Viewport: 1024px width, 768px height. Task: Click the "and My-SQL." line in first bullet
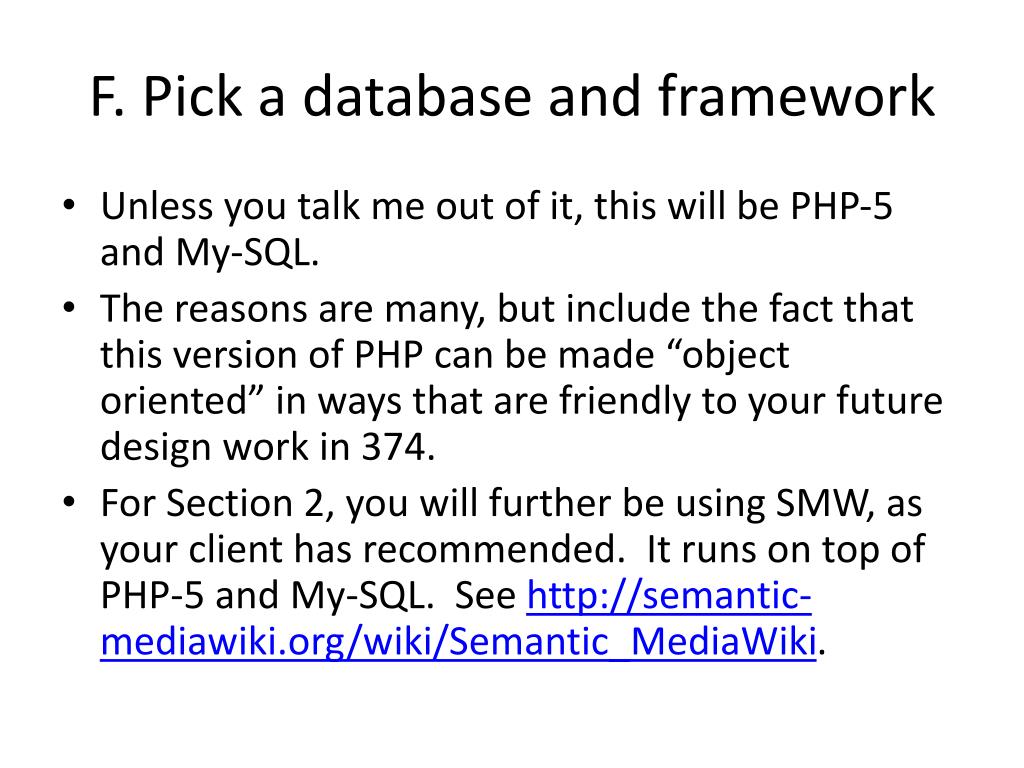[209, 254]
